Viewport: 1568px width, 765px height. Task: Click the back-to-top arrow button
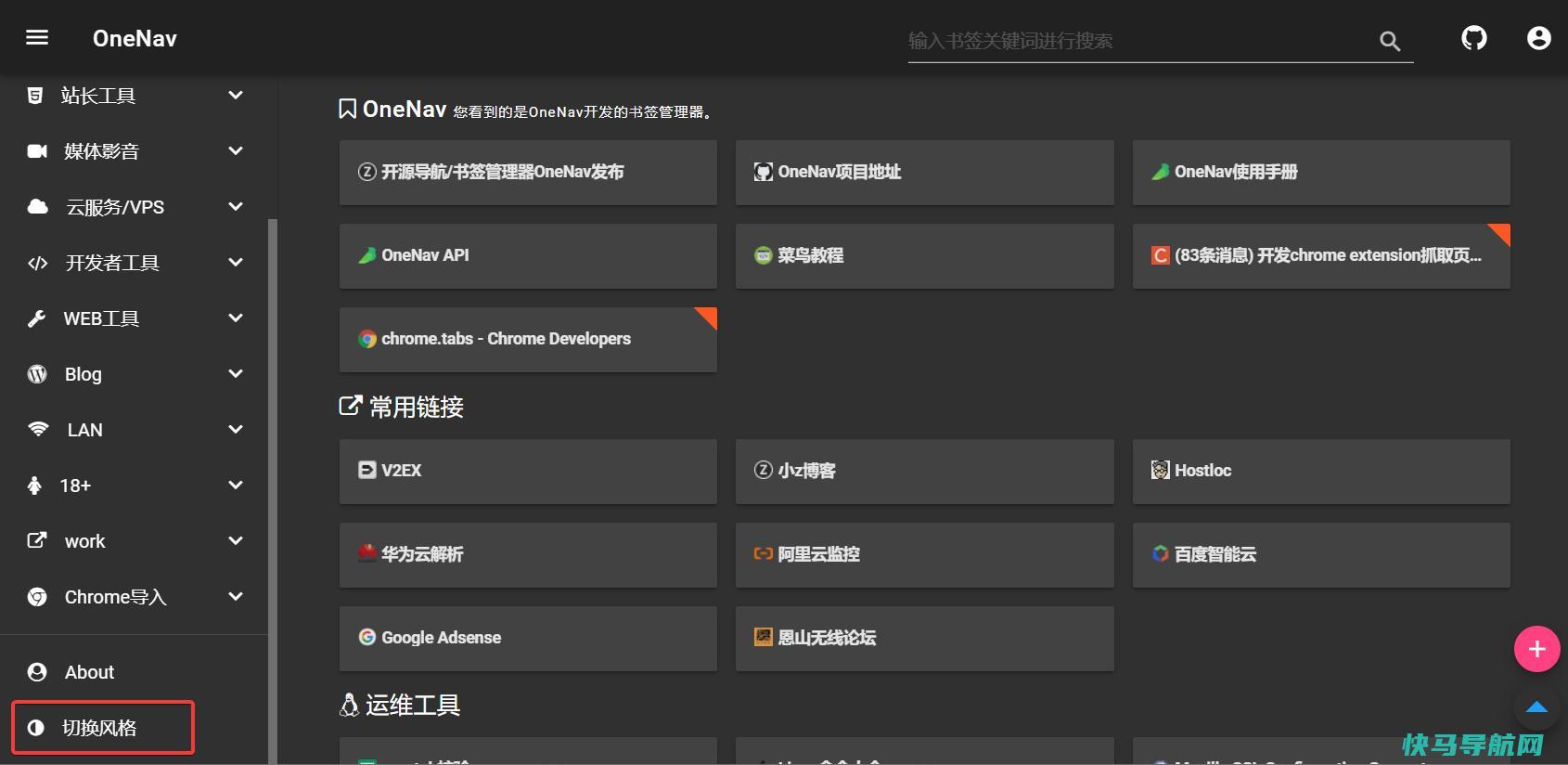pyautogui.click(x=1536, y=707)
